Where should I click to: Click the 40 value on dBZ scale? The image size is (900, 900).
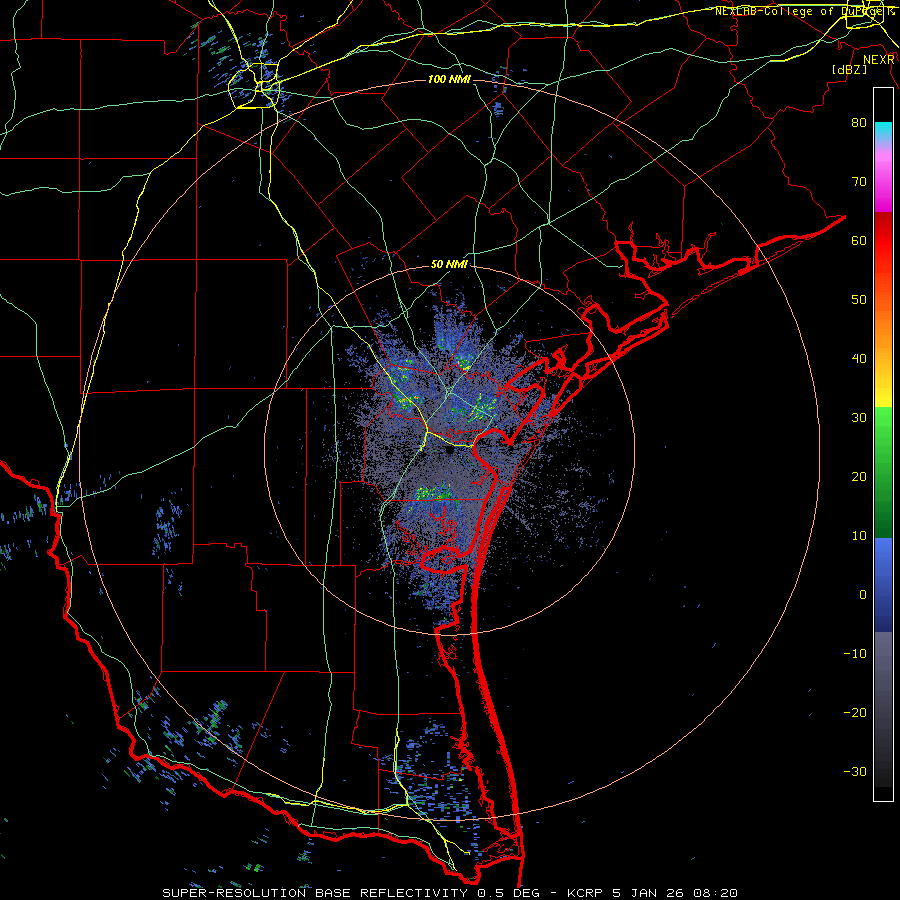click(859, 359)
